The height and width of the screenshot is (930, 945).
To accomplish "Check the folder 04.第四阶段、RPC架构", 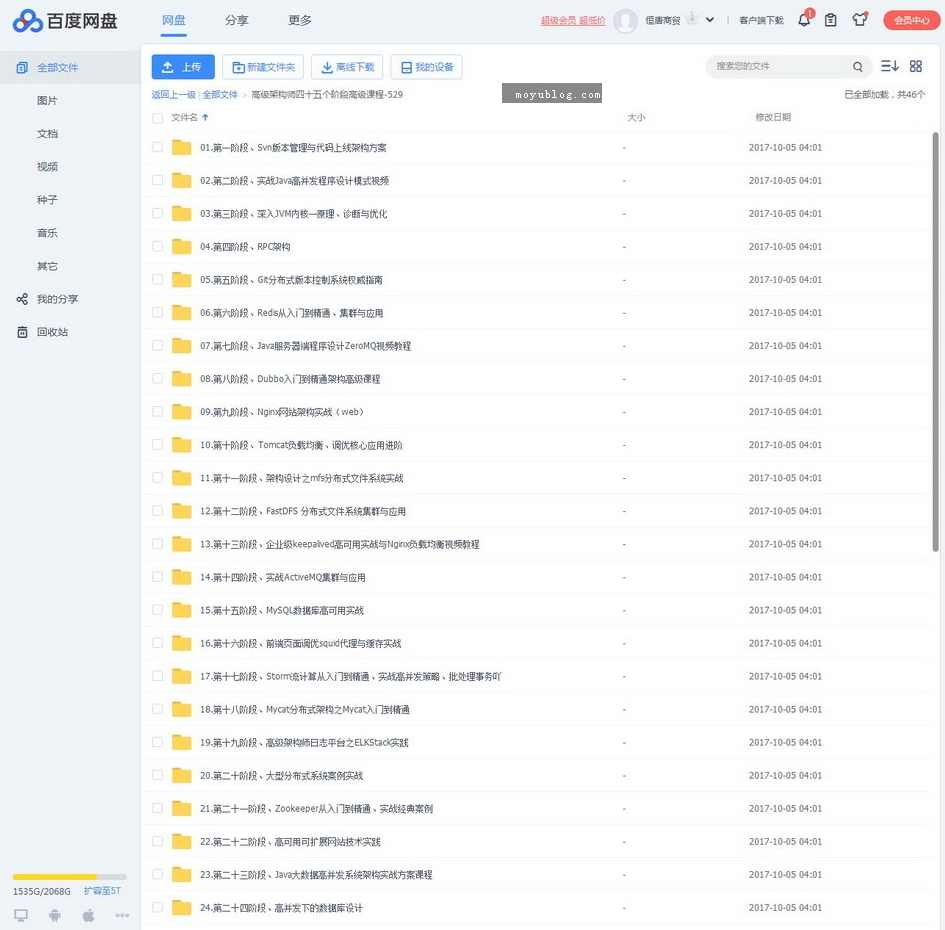I will tap(157, 246).
